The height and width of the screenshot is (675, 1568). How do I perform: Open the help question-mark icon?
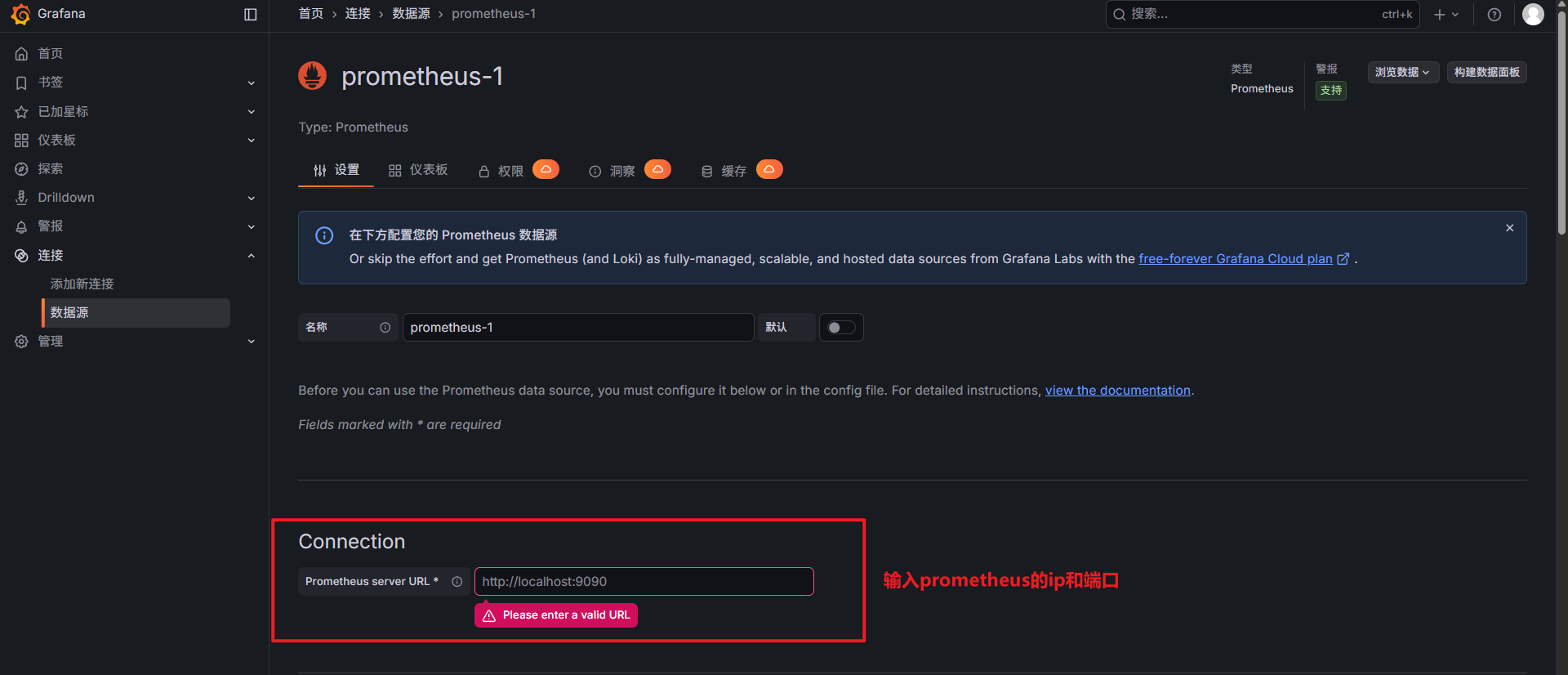[x=1494, y=14]
